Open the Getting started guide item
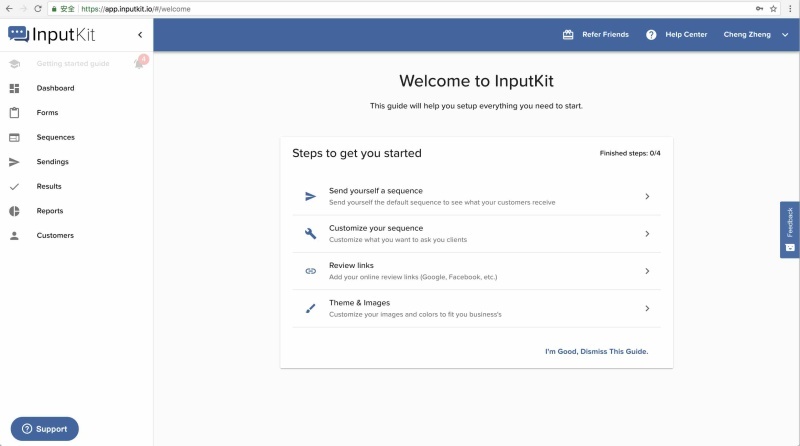The image size is (800, 446). [73, 64]
